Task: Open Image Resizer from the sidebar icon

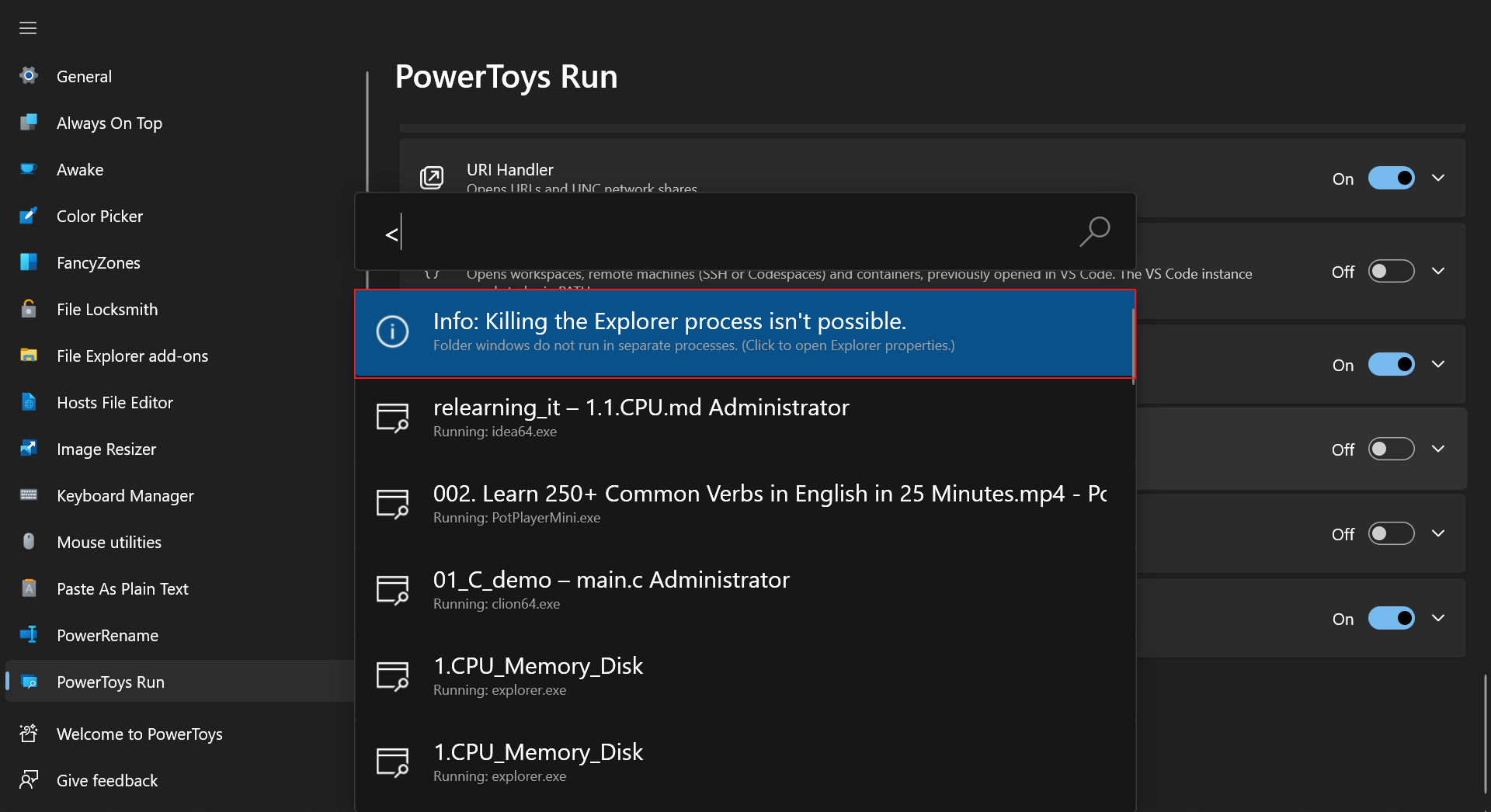Action: (x=28, y=449)
